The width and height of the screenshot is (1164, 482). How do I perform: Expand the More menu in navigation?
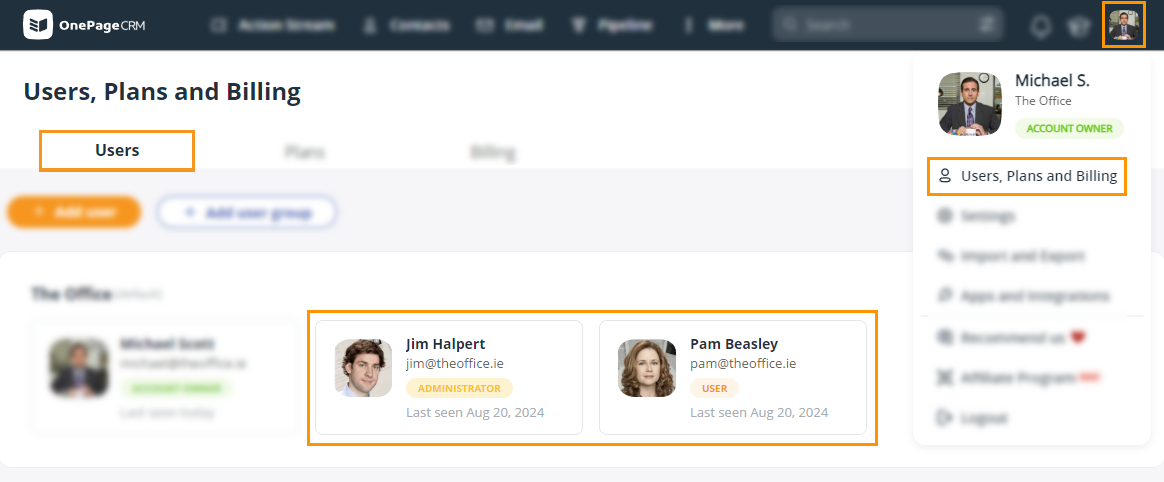(x=714, y=25)
